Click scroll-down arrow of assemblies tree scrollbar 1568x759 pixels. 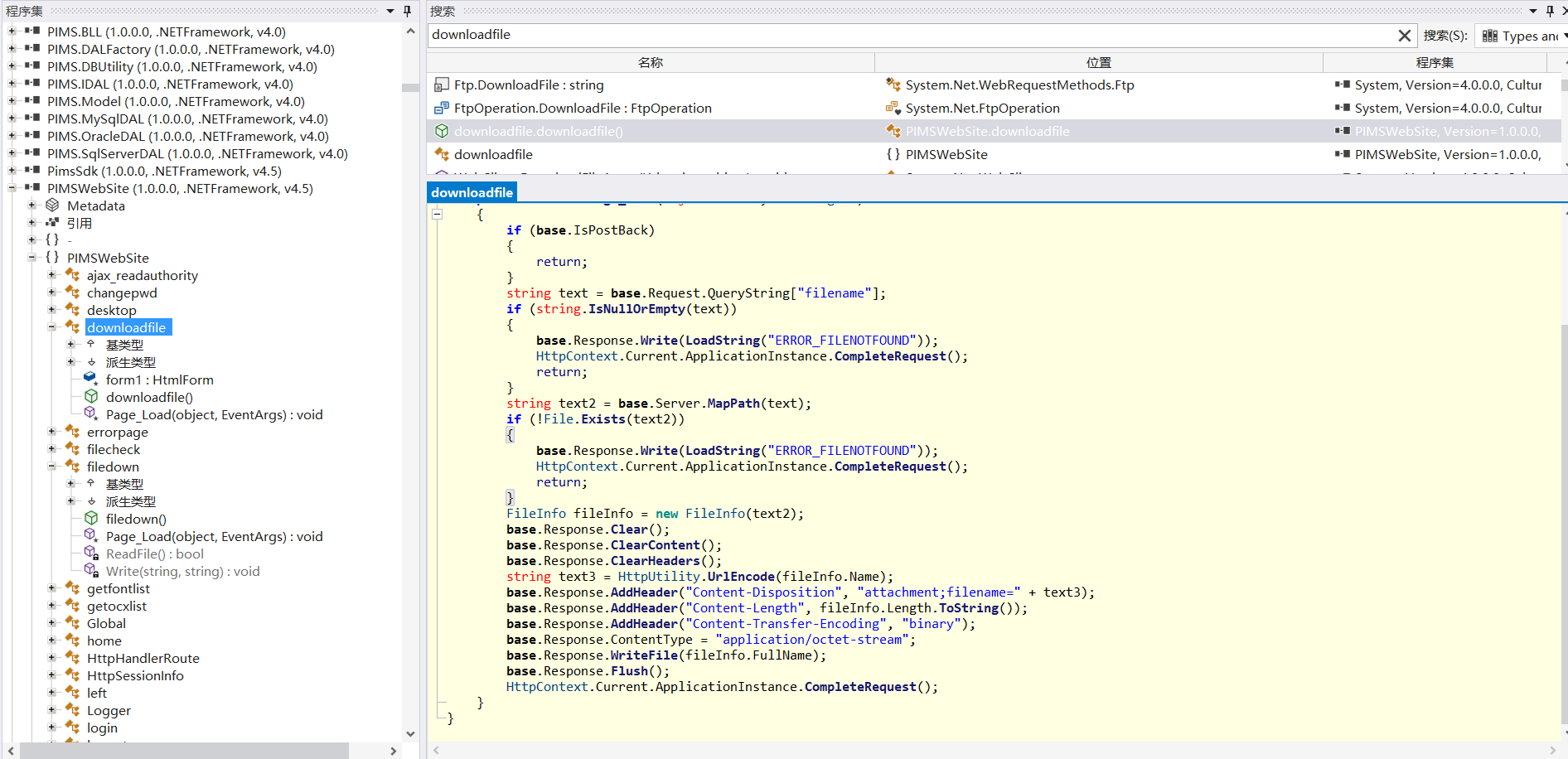[410, 734]
